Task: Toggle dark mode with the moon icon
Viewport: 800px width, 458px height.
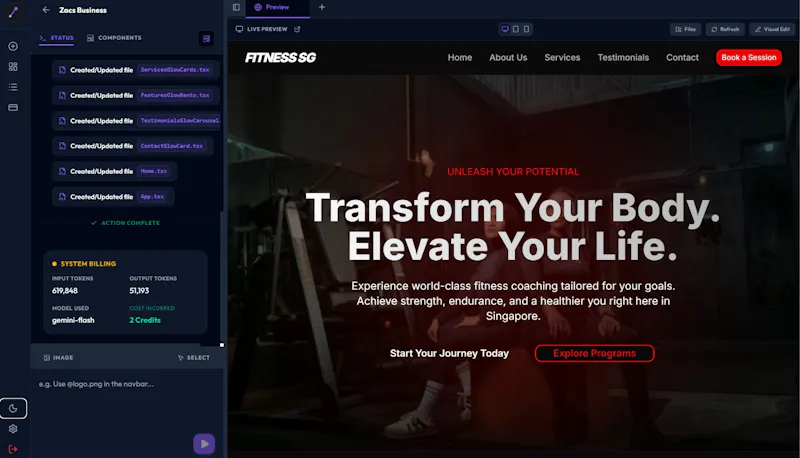Action: (x=13, y=409)
